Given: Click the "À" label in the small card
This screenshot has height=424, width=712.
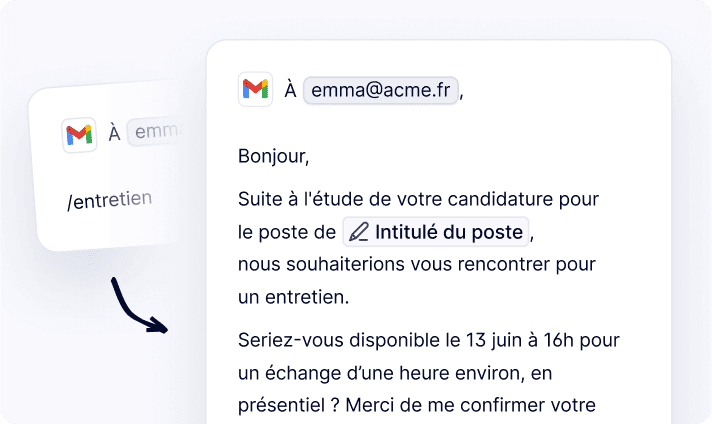Looking at the screenshot, I should (x=114, y=133).
